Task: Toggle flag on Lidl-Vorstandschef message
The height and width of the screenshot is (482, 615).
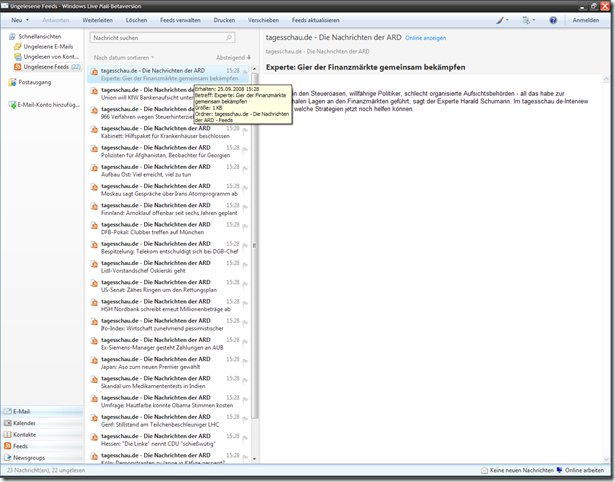Action: pyautogui.click(x=246, y=265)
